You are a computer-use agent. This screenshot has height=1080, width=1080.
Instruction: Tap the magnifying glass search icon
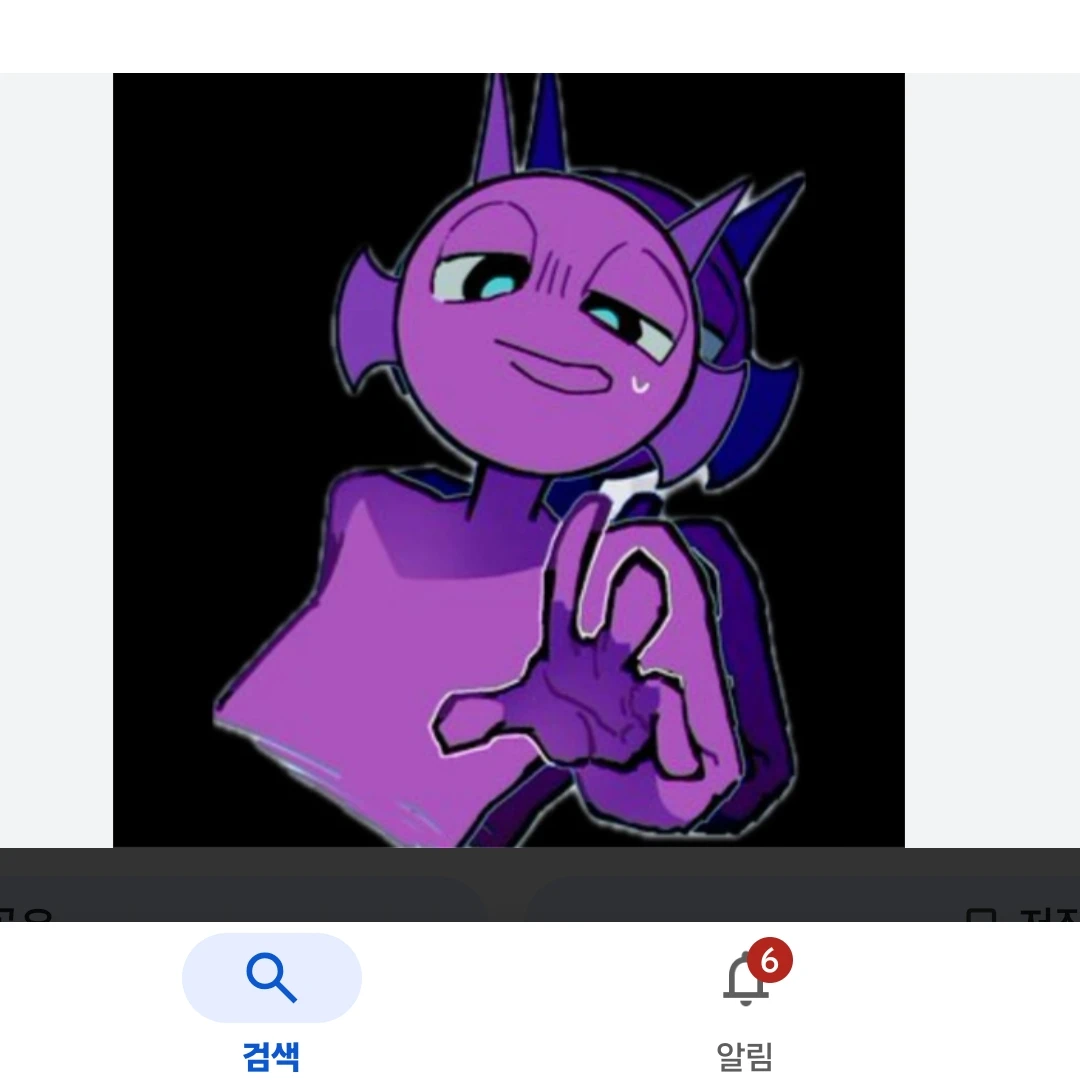click(271, 977)
